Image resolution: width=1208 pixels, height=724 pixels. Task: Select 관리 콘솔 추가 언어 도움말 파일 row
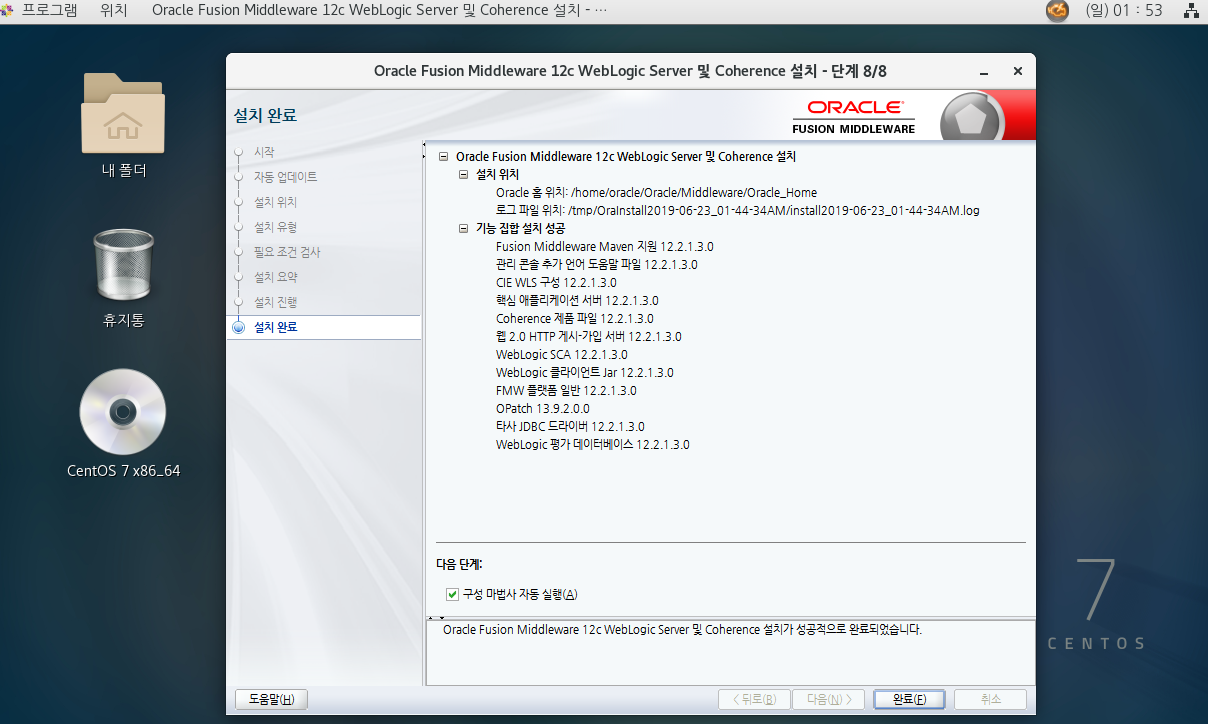pos(596,265)
